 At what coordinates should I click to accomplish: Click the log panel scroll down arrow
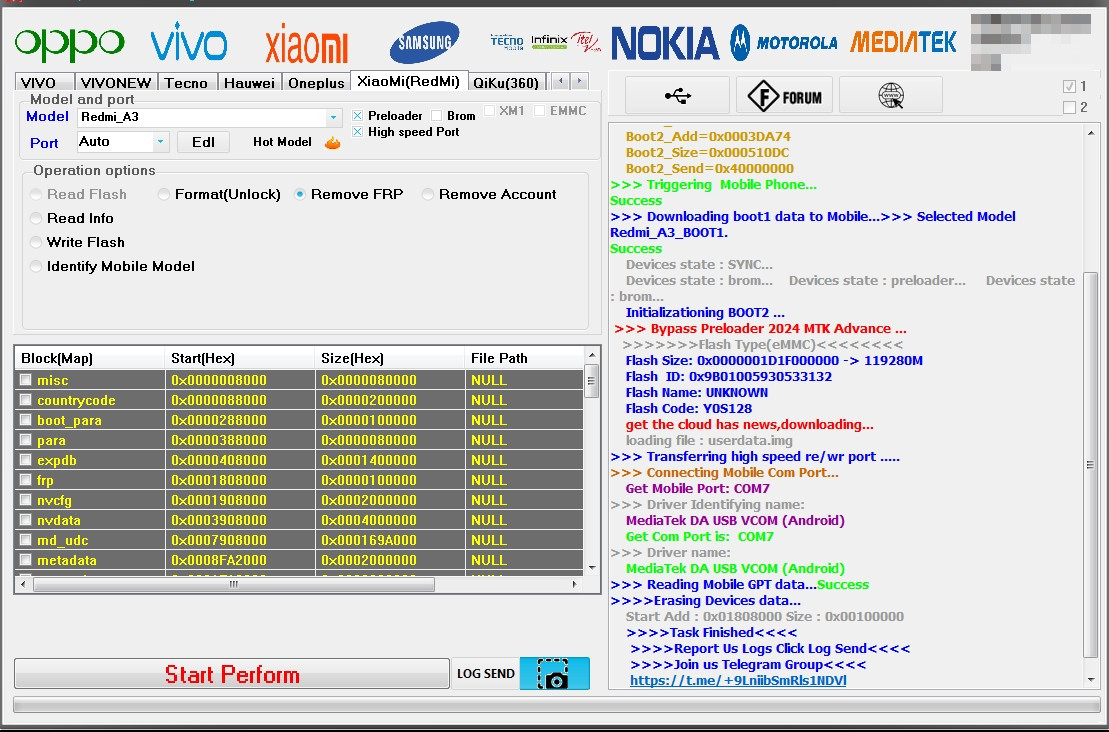pyautogui.click(x=1090, y=680)
